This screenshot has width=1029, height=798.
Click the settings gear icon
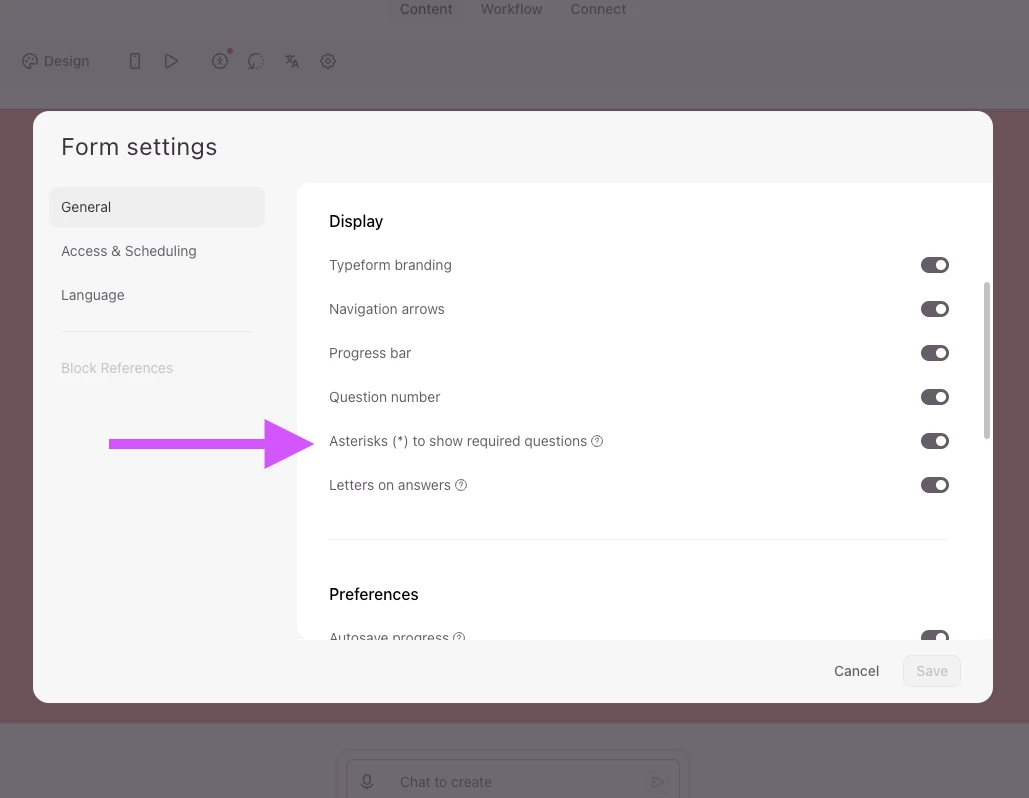(x=327, y=61)
